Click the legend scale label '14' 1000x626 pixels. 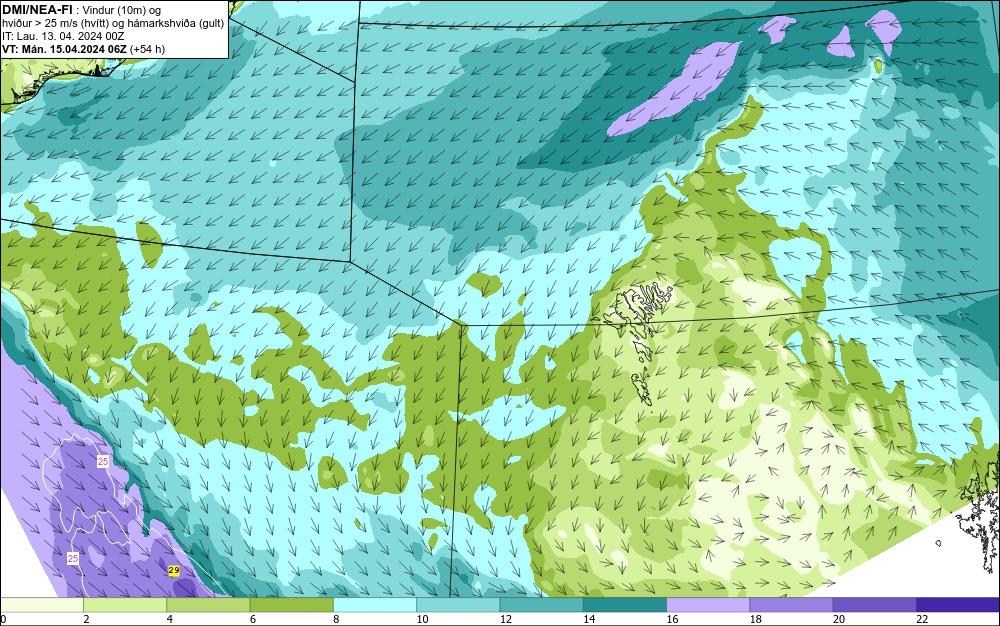click(589, 619)
